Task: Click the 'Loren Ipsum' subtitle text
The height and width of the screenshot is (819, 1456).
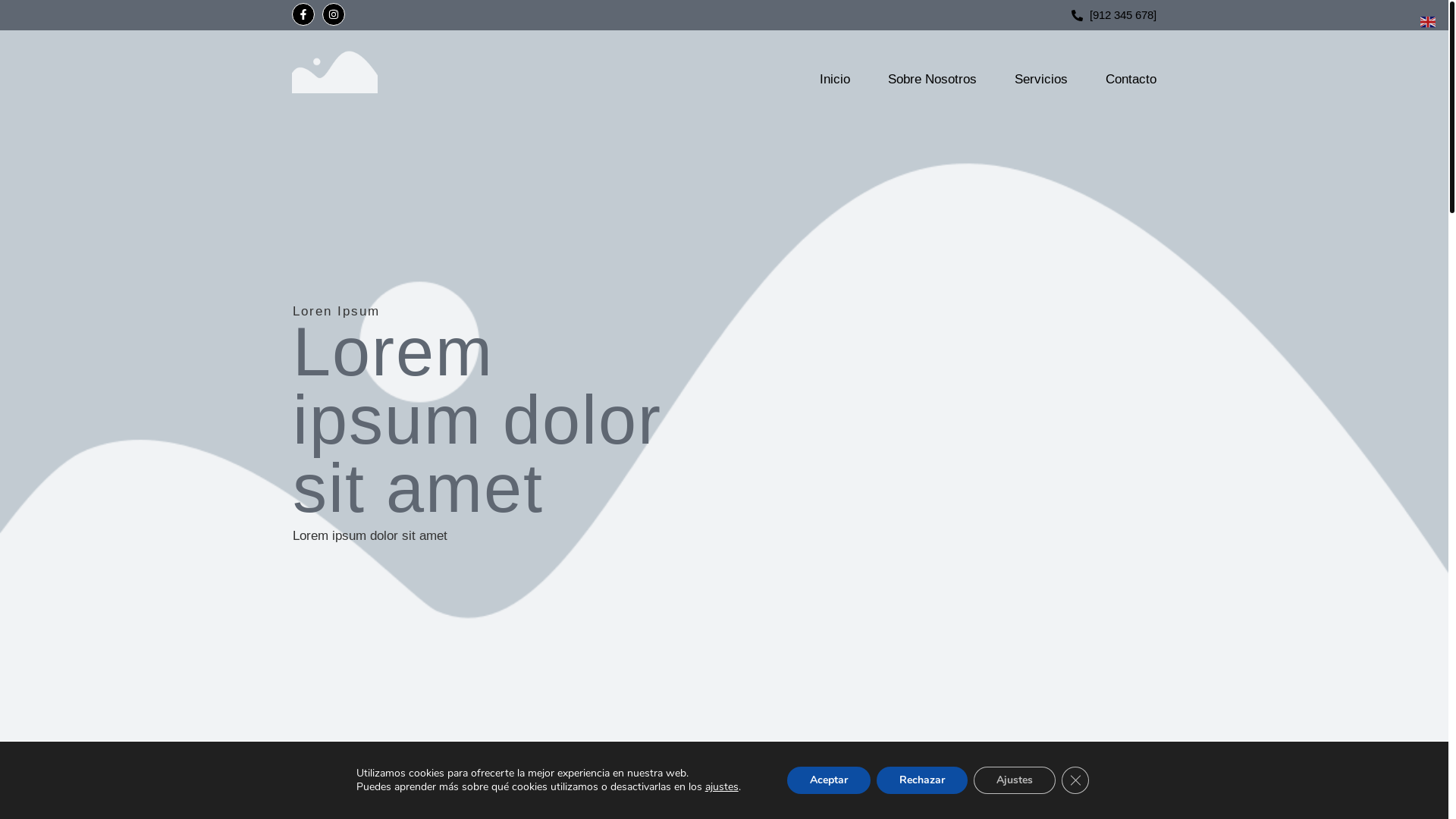Action: pyautogui.click(x=336, y=311)
